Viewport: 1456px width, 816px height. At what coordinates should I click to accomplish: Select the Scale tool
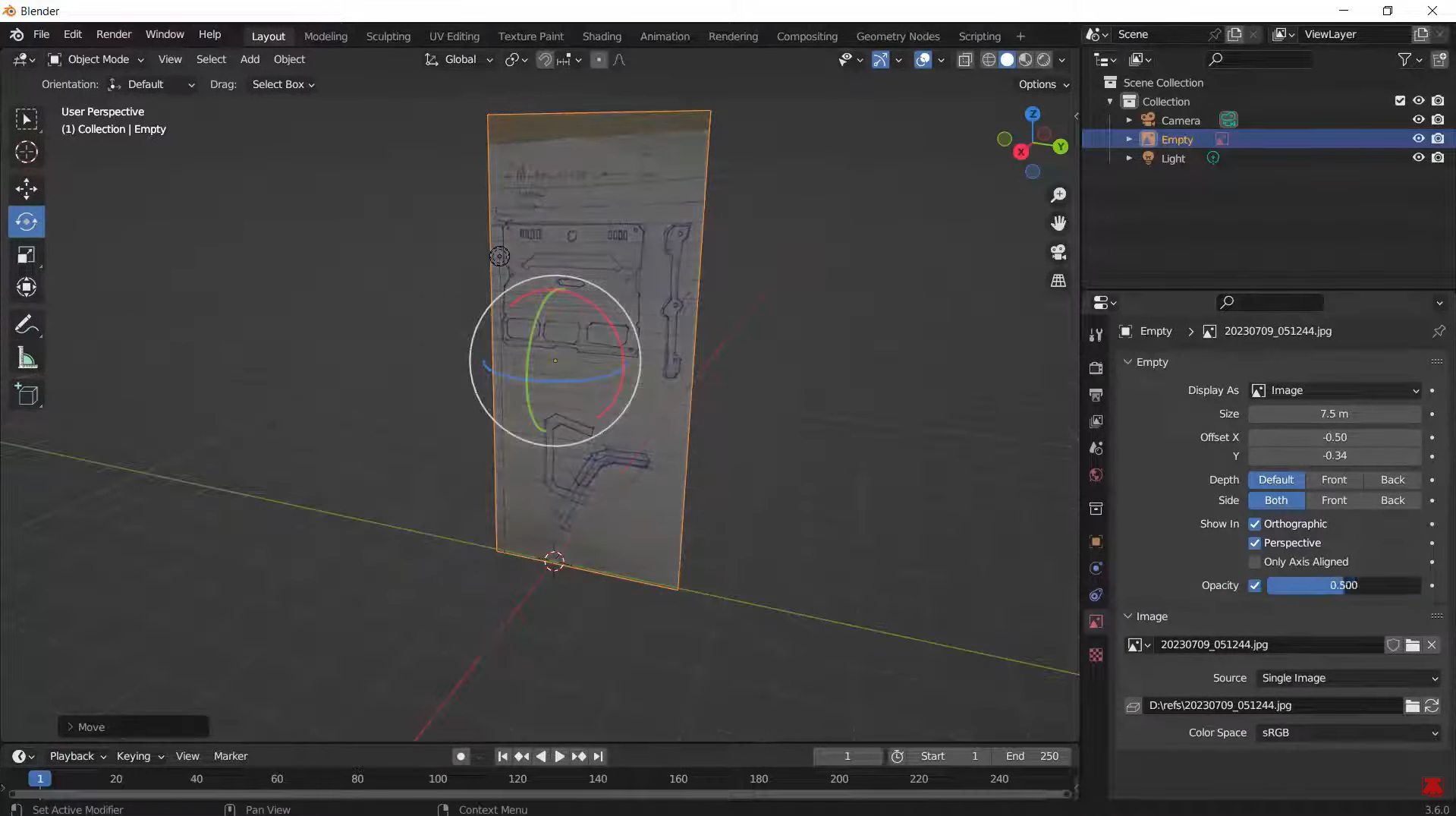[x=27, y=255]
